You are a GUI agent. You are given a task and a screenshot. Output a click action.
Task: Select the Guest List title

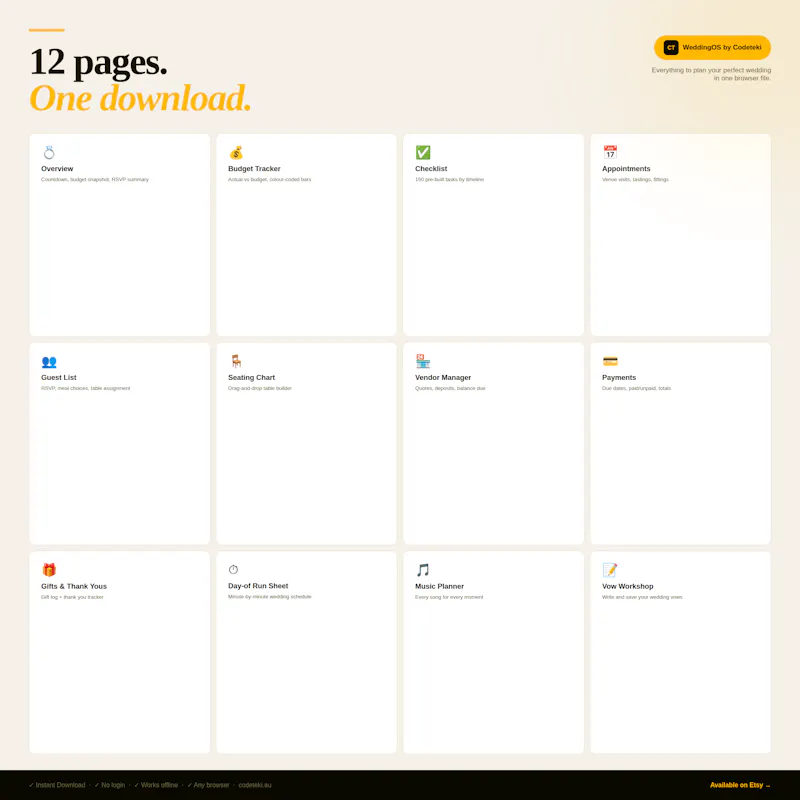(59, 378)
